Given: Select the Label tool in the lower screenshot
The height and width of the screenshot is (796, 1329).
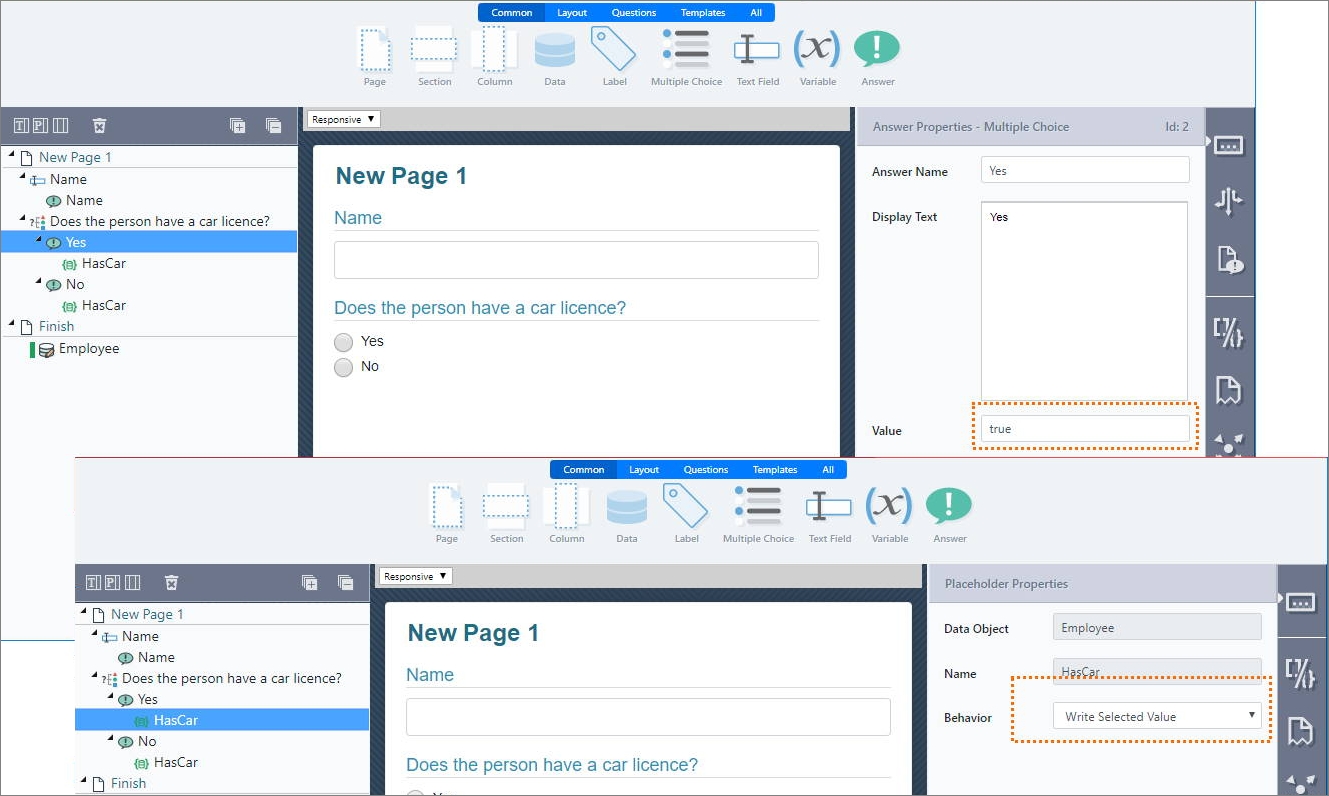Looking at the screenshot, I should [x=686, y=513].
